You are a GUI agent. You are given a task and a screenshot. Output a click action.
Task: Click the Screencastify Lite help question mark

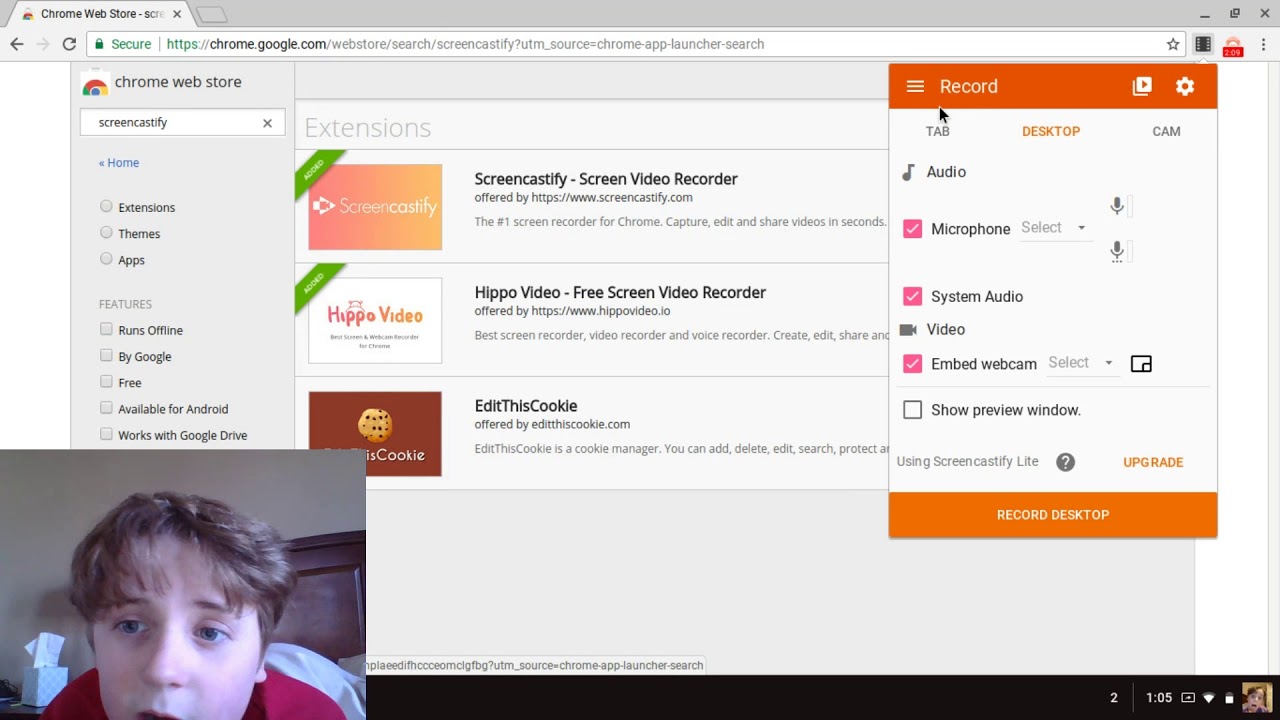1066,462
